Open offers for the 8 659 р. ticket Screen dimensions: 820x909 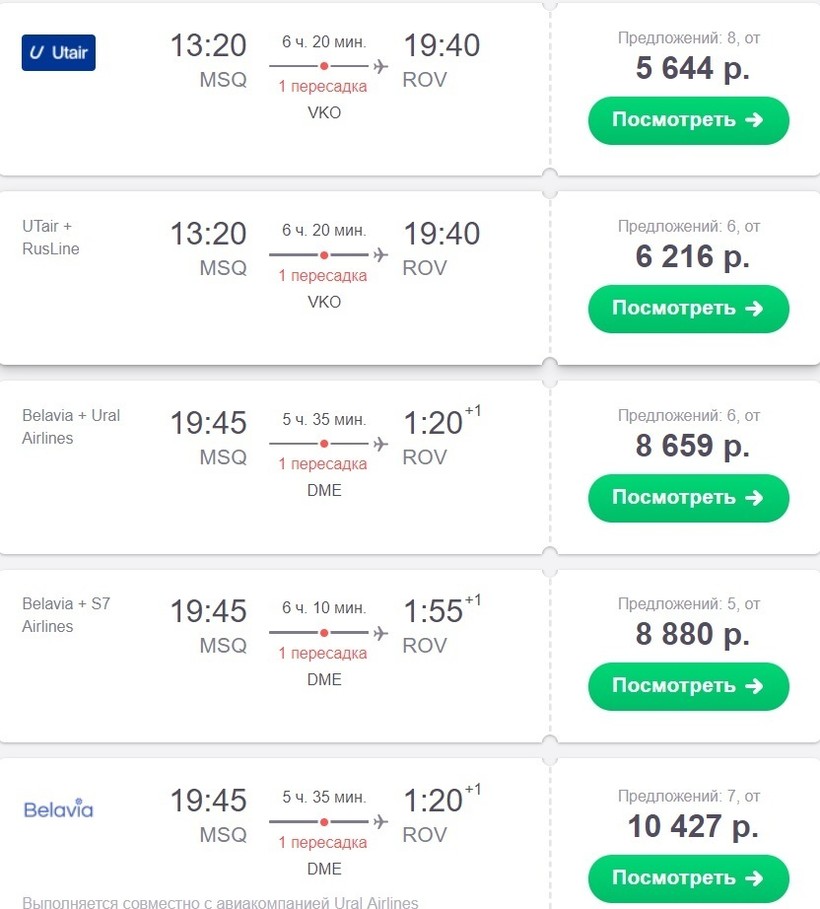688,498
